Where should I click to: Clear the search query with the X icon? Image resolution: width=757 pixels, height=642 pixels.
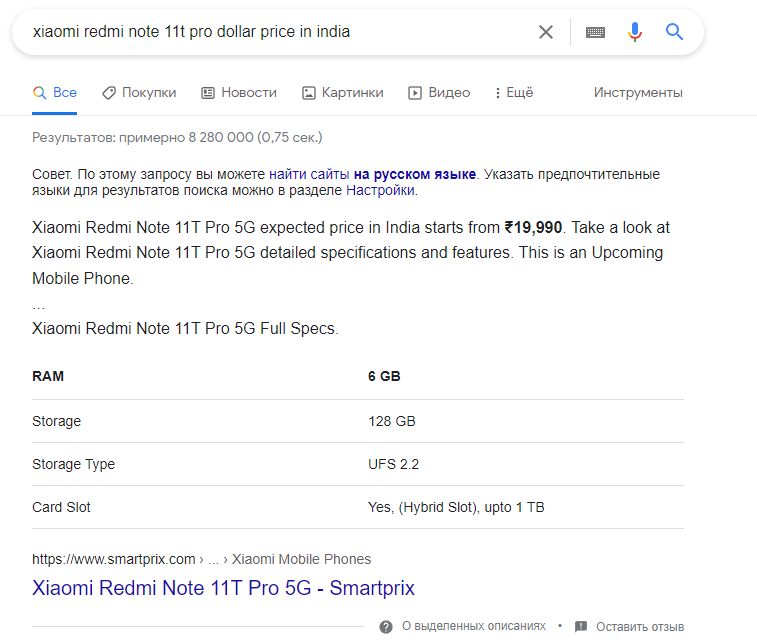tap(546, 32)
